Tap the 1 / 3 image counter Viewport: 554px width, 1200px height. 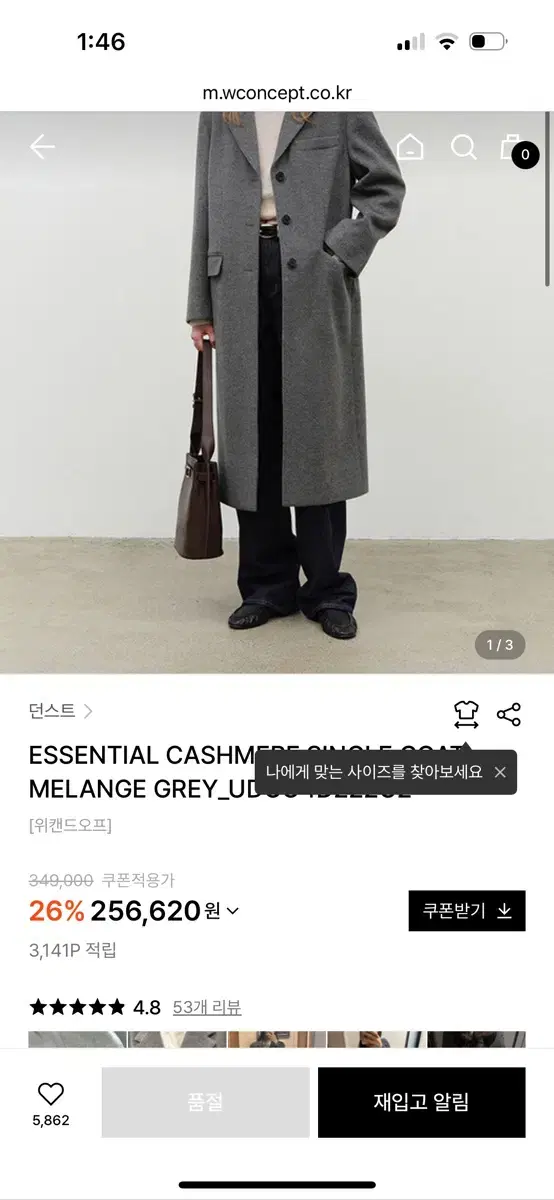[x=499, y=645]
